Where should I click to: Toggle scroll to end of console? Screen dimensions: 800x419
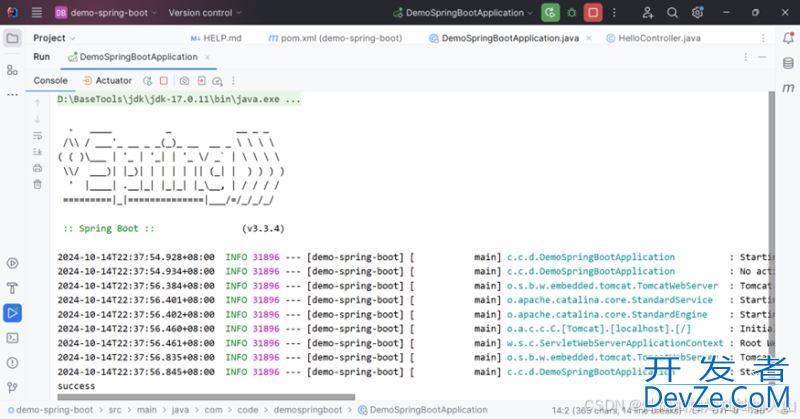click(37, 152)
